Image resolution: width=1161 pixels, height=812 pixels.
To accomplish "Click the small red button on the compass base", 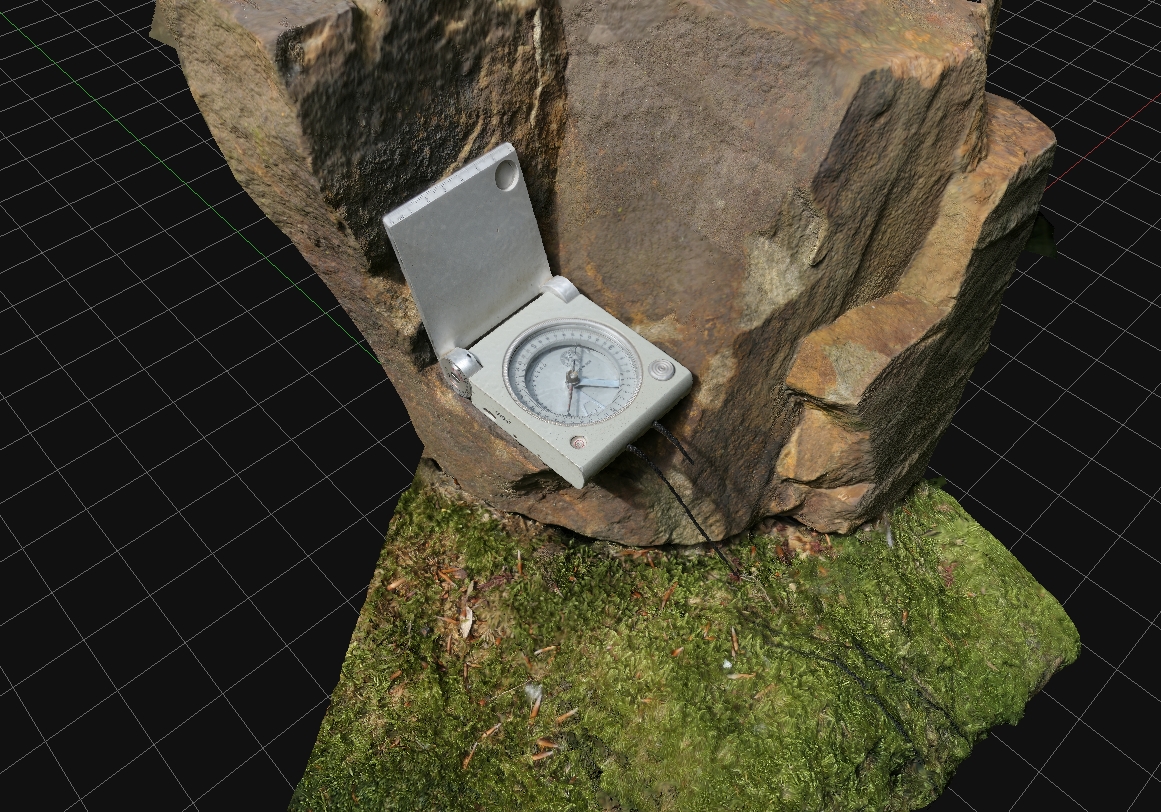I will coord(578,441).
